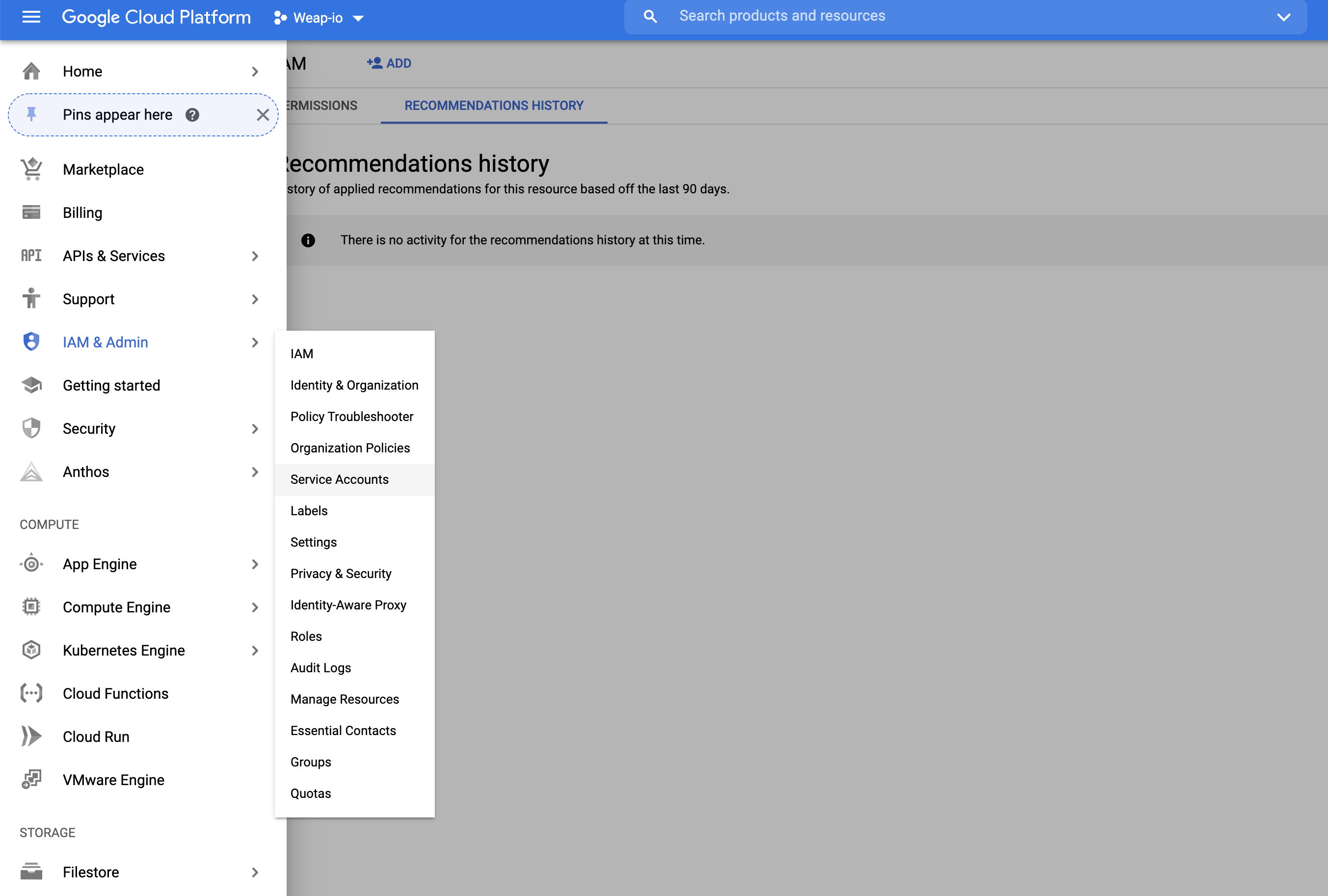
Task: Open Policy Troubleshooter
Action: tap(354, 417)
